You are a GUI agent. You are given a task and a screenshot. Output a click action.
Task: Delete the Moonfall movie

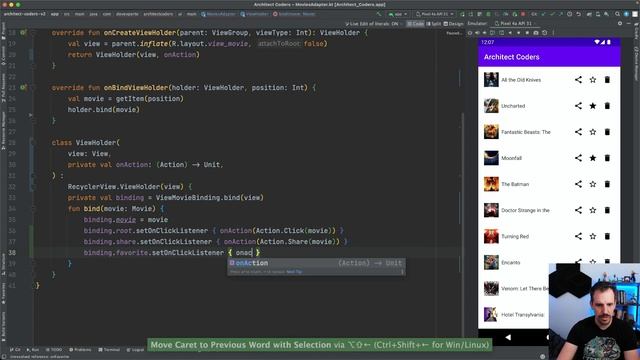tap(607, 158)
